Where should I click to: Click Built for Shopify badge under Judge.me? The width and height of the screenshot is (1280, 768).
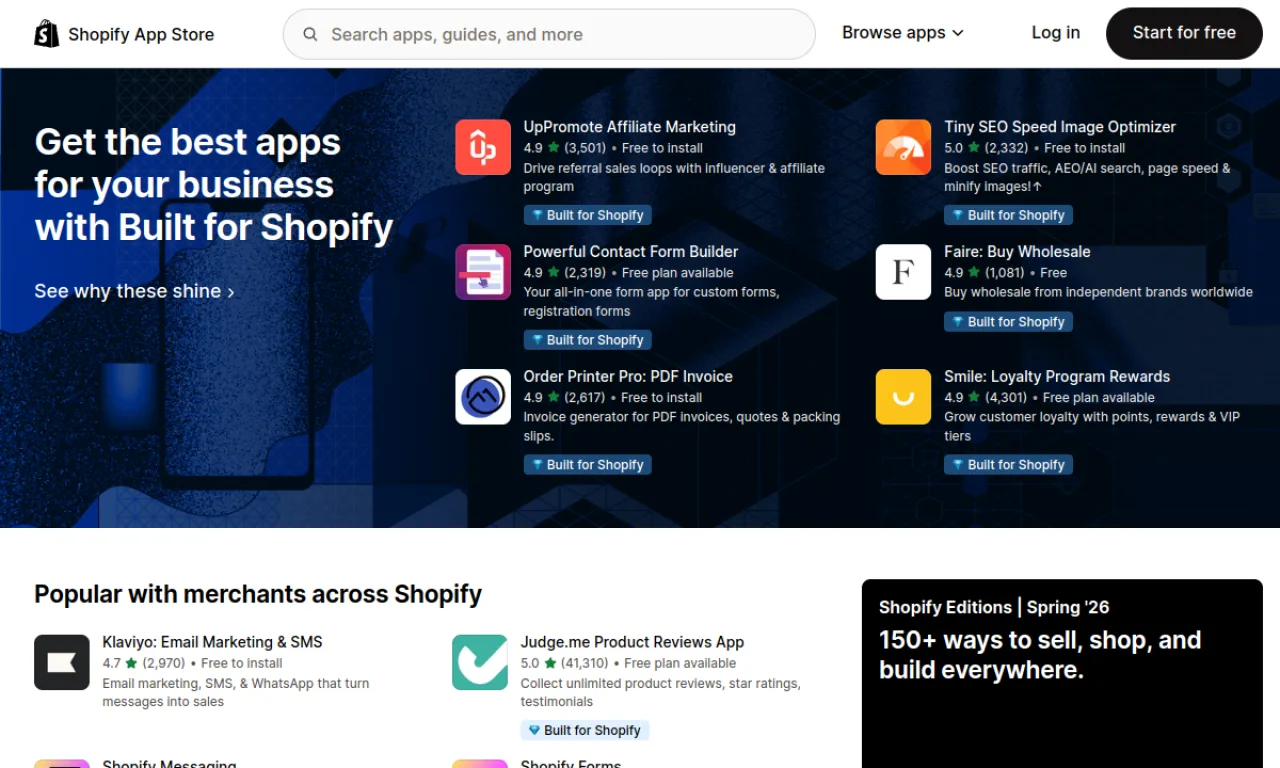tap(585, 730)
